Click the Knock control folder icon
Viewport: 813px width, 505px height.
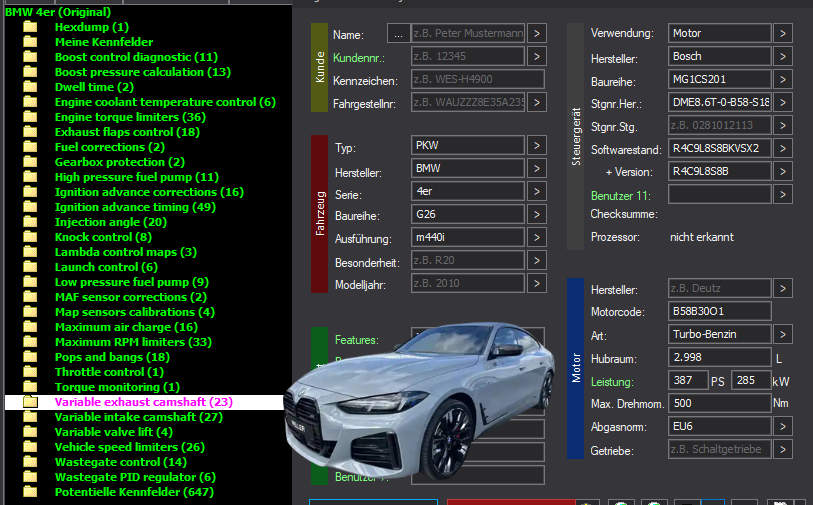tap(30, 237)
